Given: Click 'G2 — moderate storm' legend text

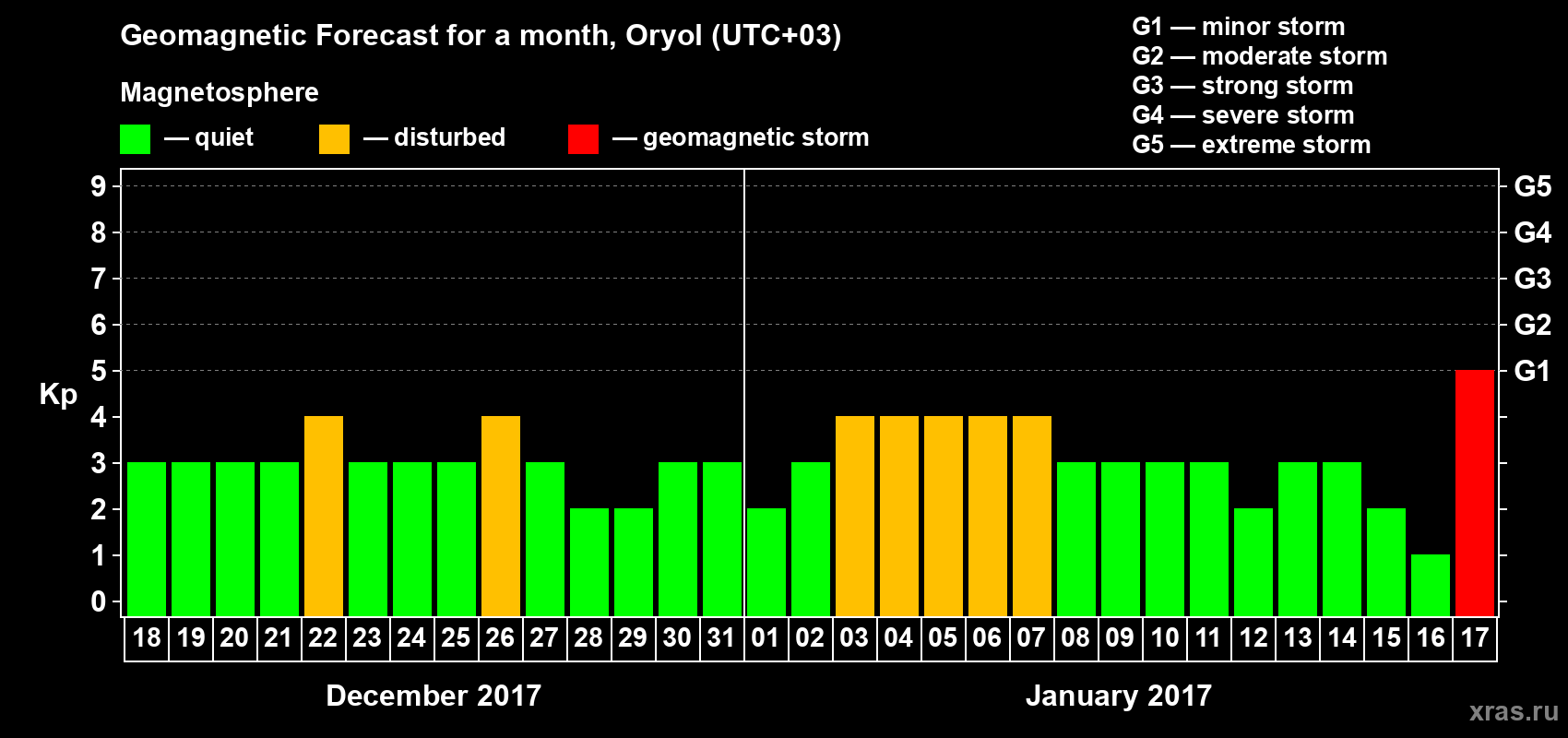Looking at the screenshot, I should point(1260,56).
